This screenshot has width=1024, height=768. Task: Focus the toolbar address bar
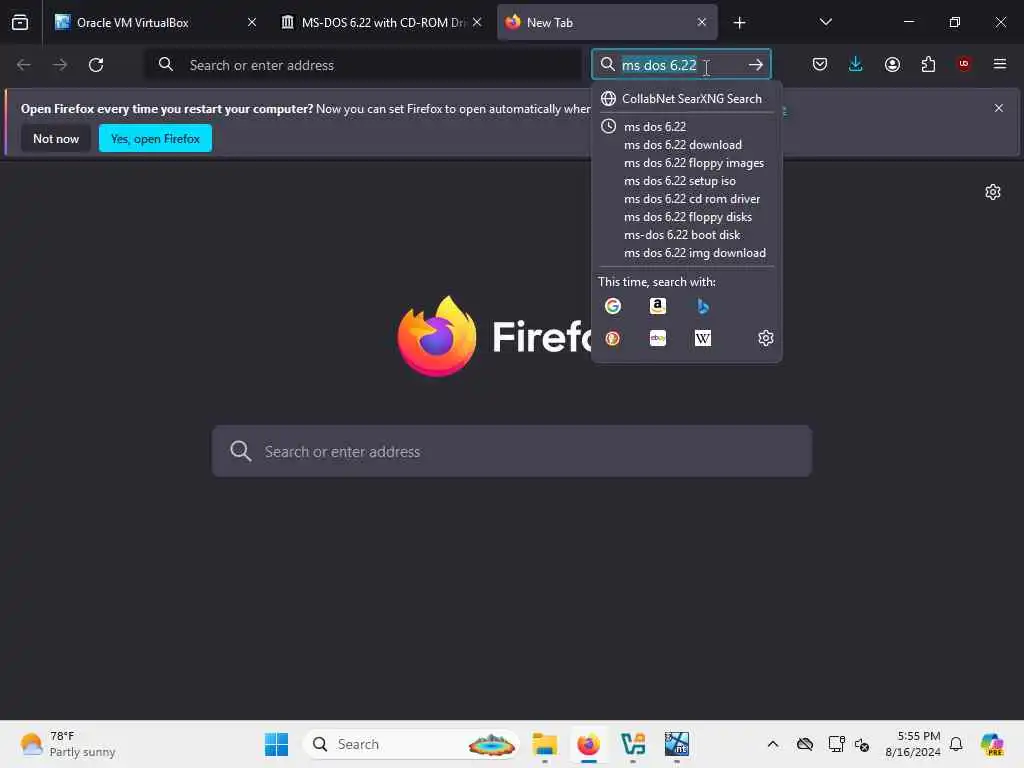coord(363,65)
